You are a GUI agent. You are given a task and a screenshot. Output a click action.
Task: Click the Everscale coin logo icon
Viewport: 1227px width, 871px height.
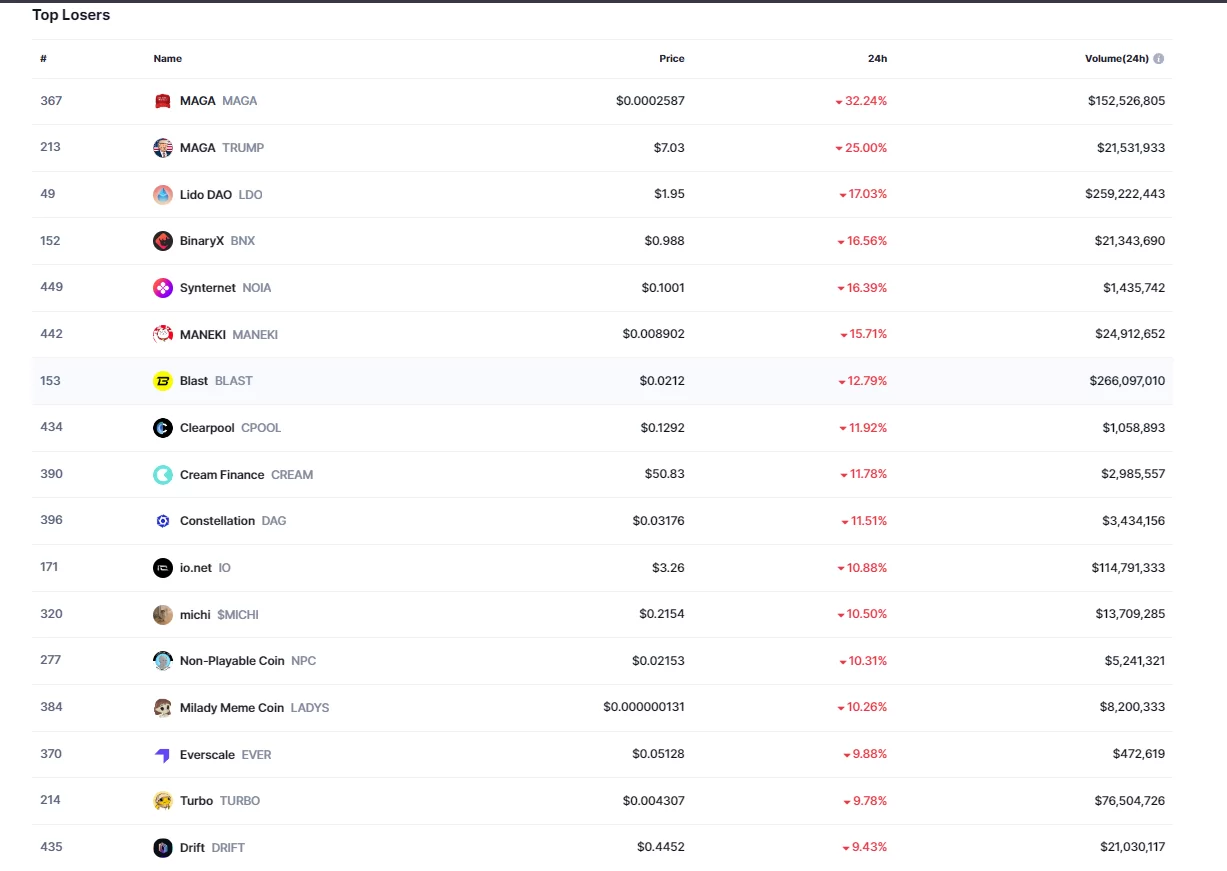click(x=163, y=755)
